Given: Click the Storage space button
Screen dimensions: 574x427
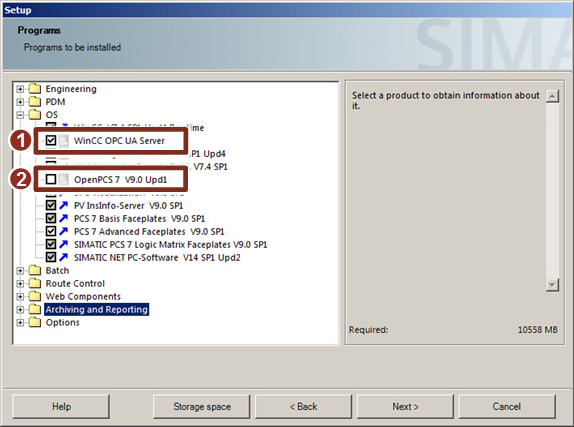Looking at the screenshot, I should (202, 406).
